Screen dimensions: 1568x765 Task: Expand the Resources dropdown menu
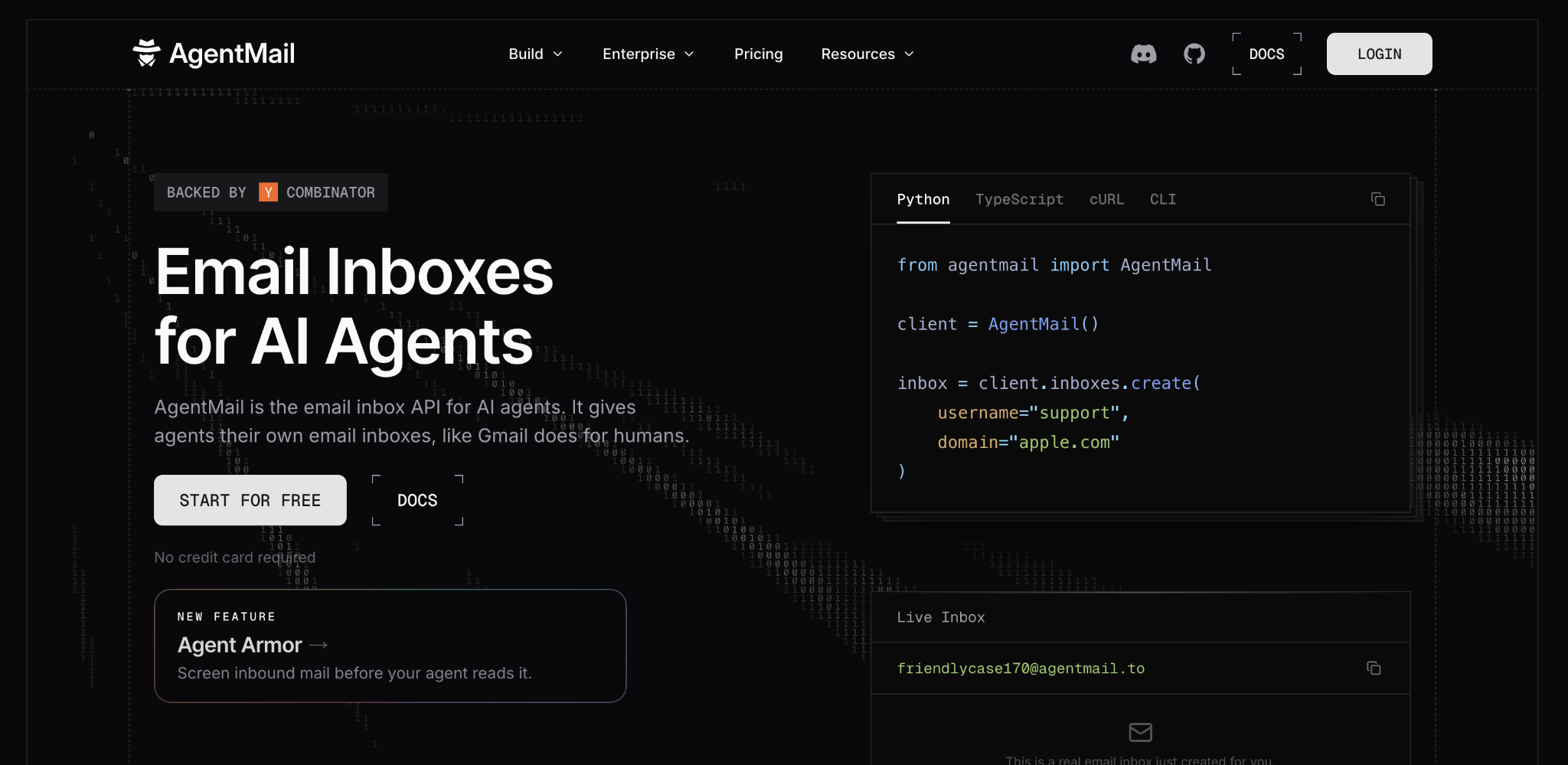pos(867,54)
